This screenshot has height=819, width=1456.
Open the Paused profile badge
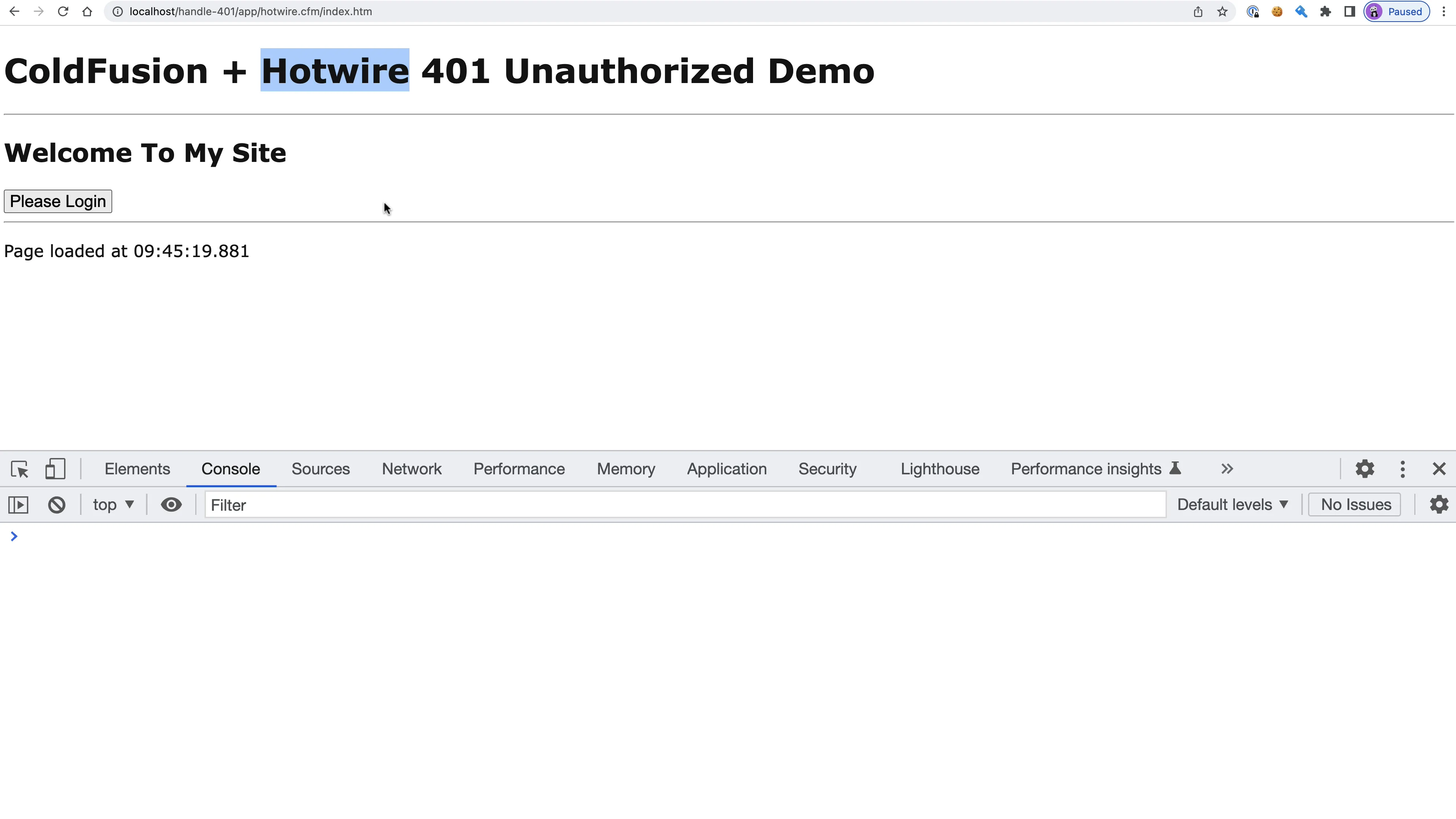coord(1396,11)
